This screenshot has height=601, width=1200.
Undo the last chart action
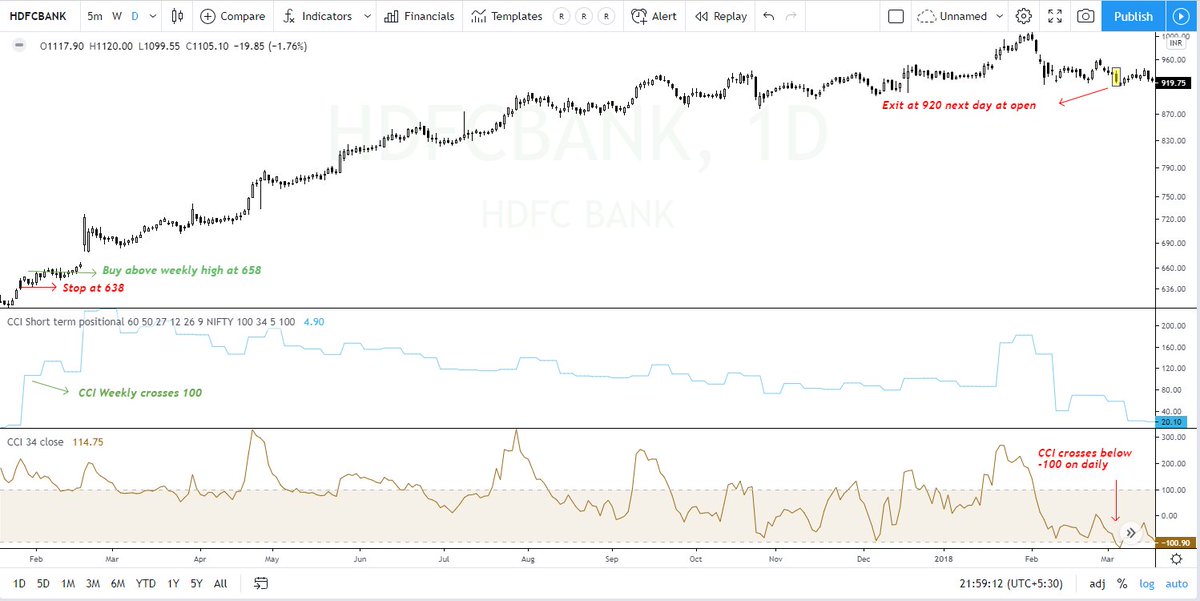pos(768,16)
